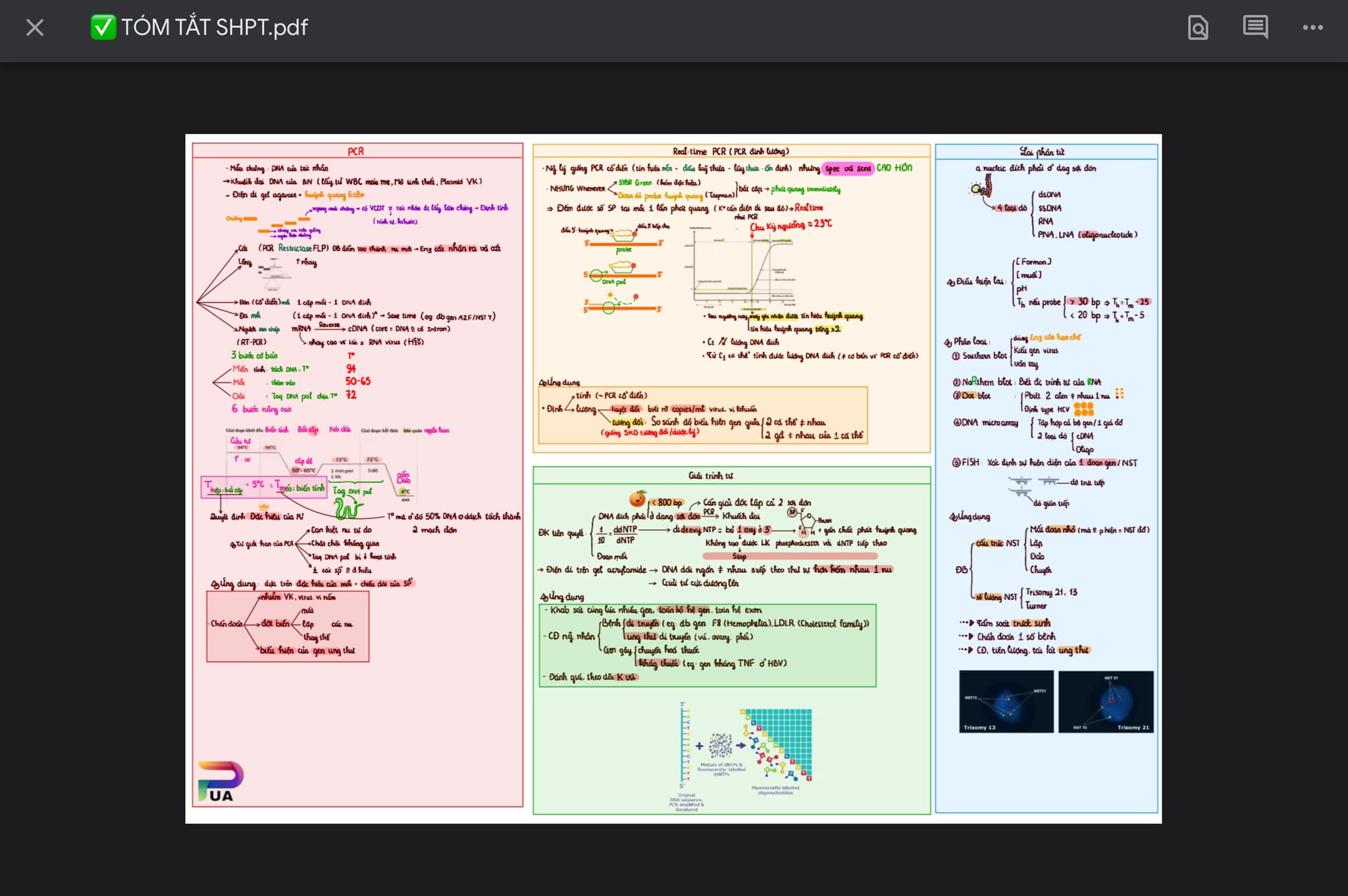Click the green checkmark emoji in title
Image resolution: width=1348 pixels, height=896 pixels.
pos(103,27)
